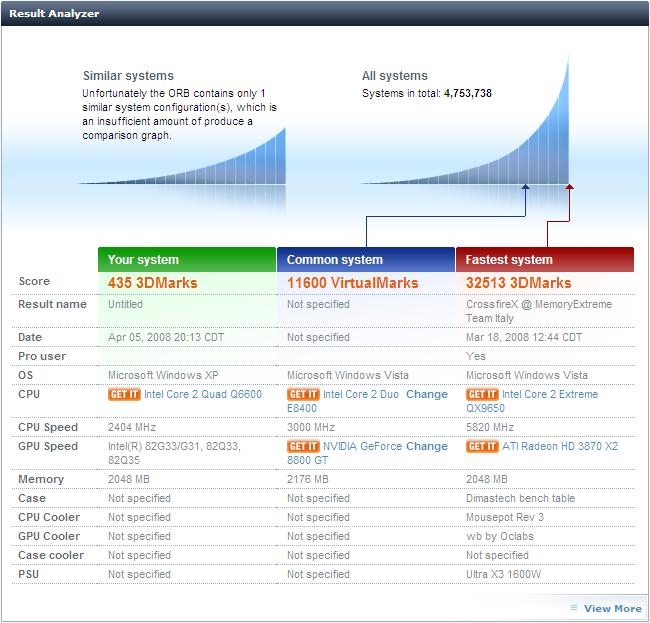The width and height of the screenshot is (650, 623).
Task: Click View More link
Action: [613, 608]
